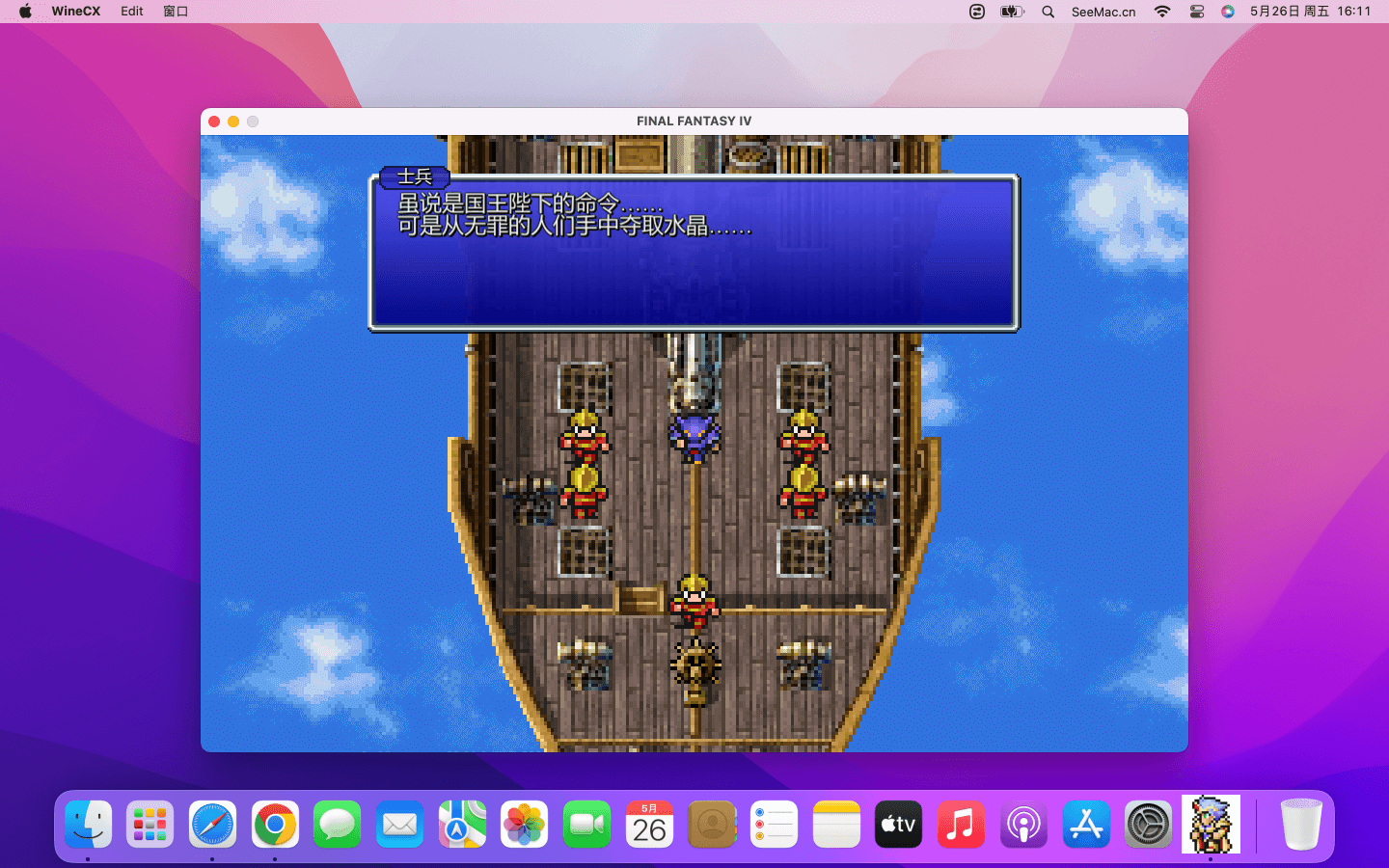Screen dimensions: 1389x868
Task: Open Spotlight search in menu bar
Action: [x=1049, y=12]
